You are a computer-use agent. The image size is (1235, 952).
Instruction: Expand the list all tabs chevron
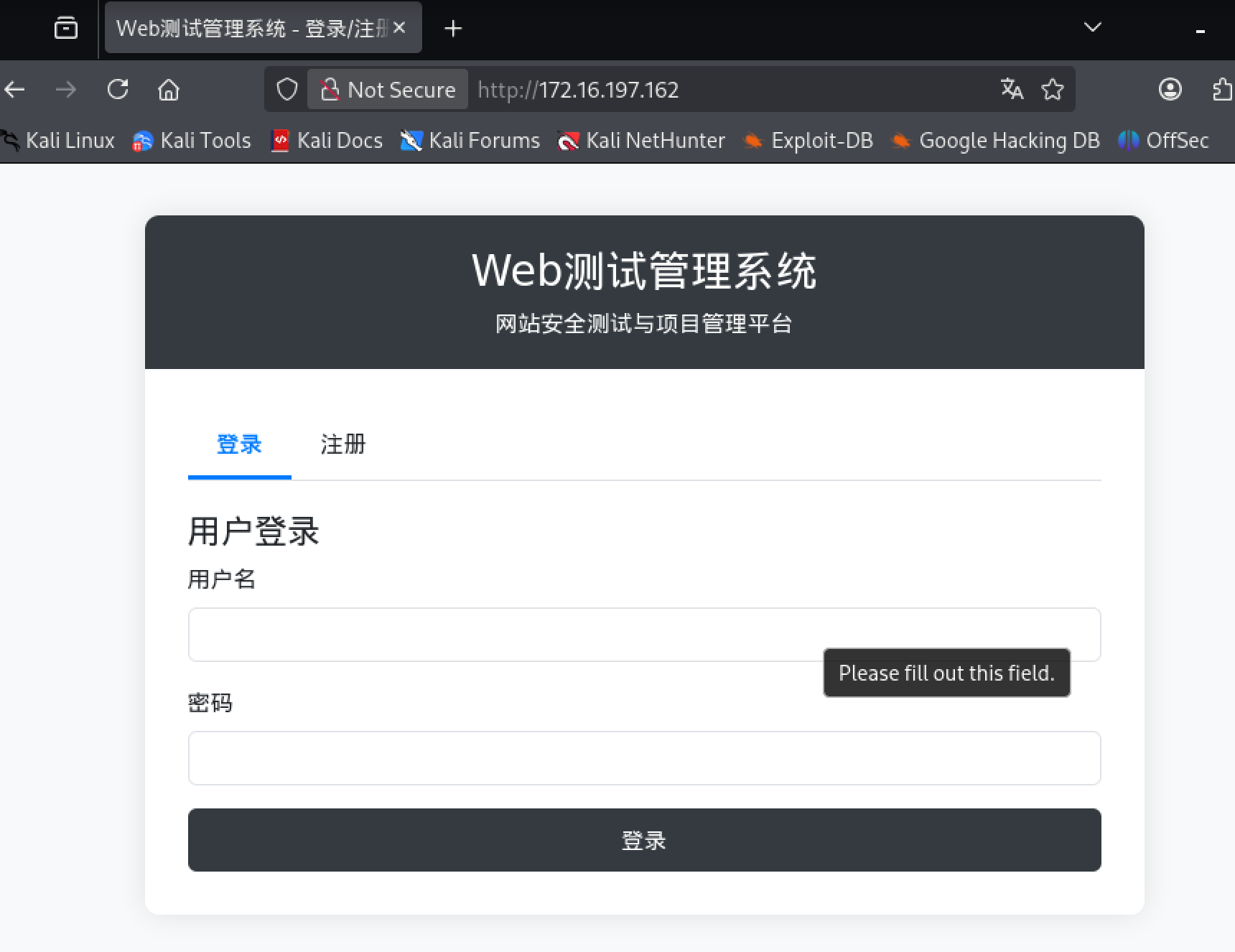[x=1092, y=27]
